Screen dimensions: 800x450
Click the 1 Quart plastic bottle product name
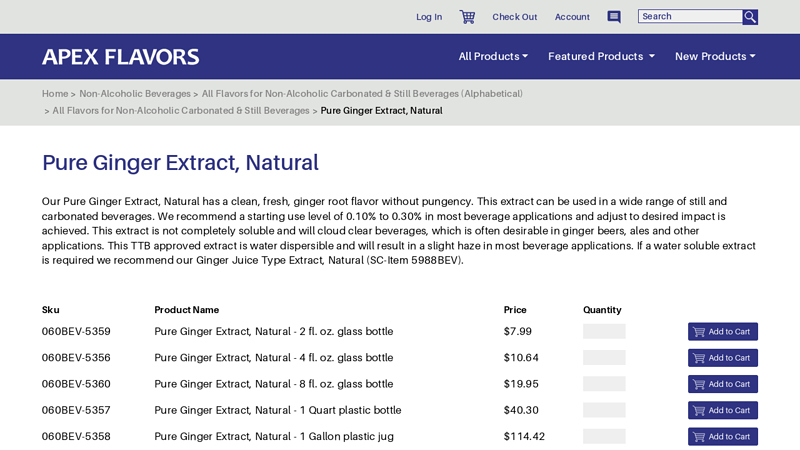pos(278,410)
